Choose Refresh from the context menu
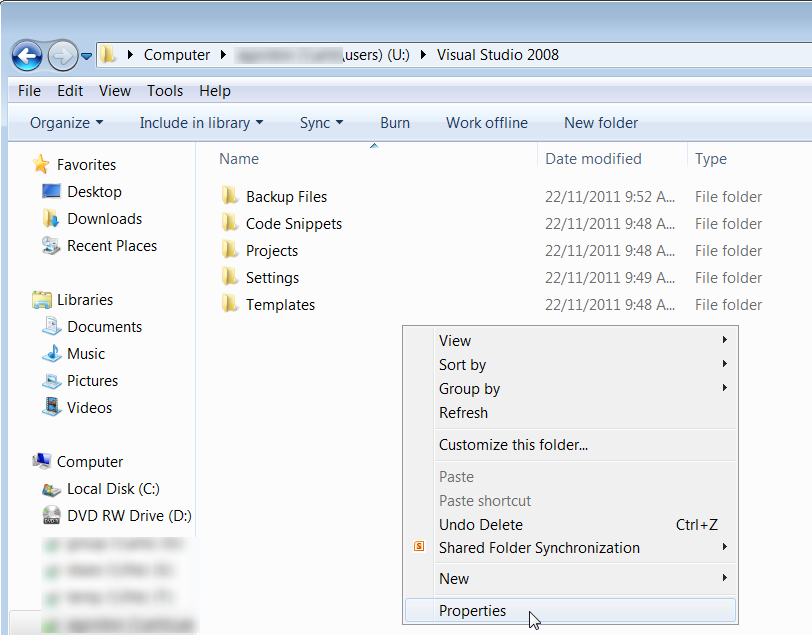Viewport: 812px width, 635px height. (570, 413)
